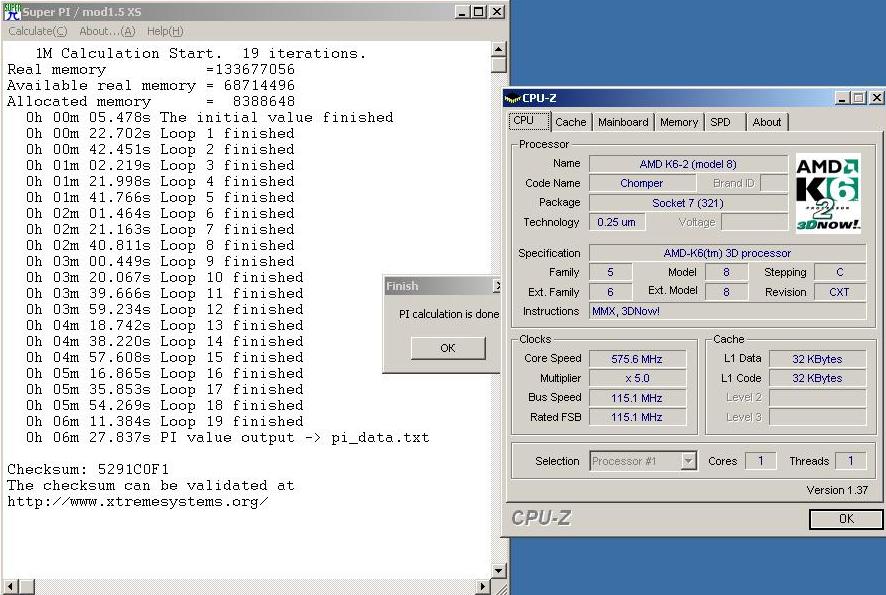
Task: Click the Specification field AMD-K6(tm) 3D processor
Action: 727,253
